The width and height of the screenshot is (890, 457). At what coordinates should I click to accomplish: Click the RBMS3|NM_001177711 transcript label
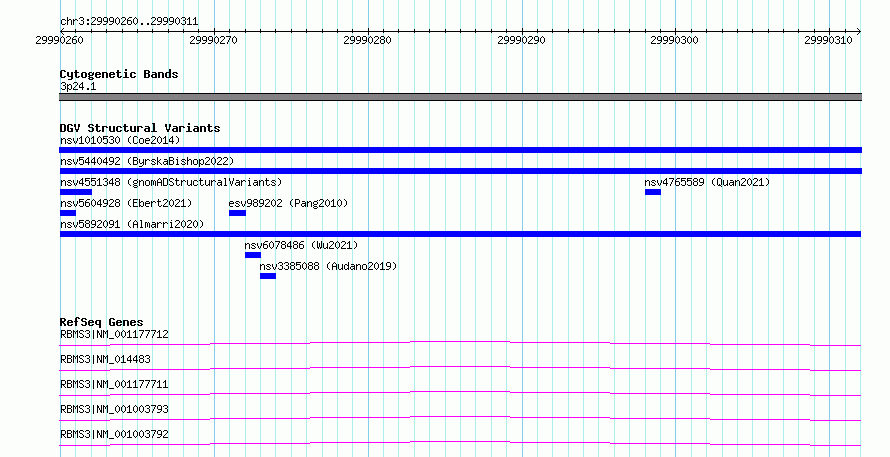coord(114,384)
